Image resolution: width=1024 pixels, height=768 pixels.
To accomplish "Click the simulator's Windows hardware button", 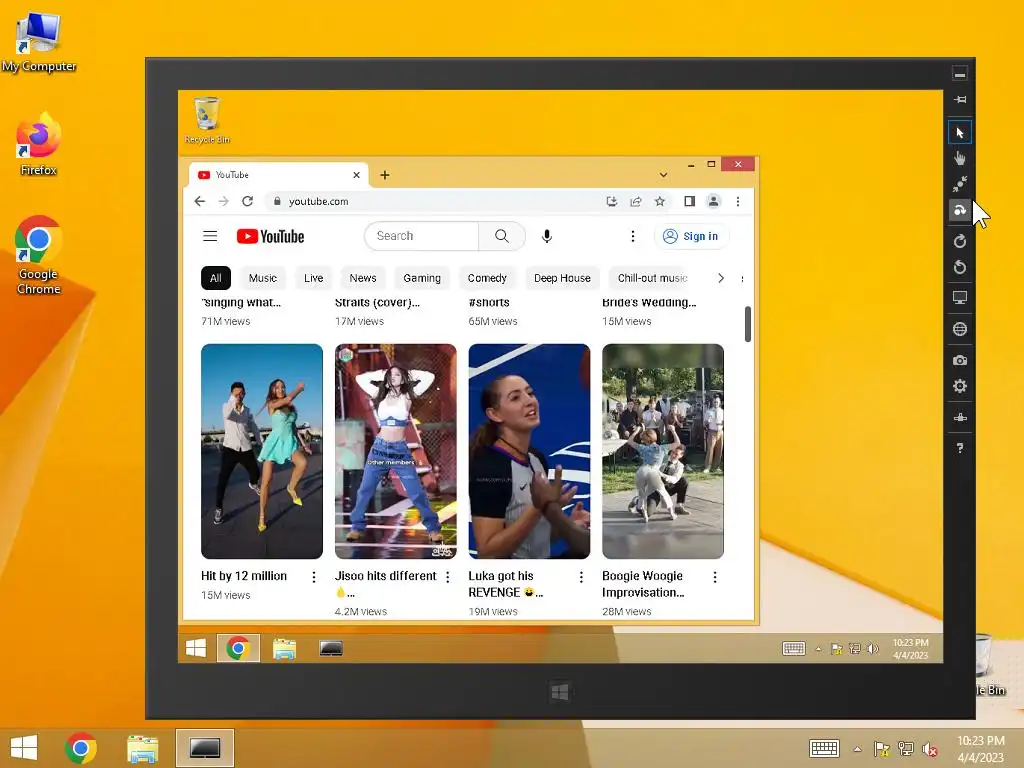I will [560, 692].
